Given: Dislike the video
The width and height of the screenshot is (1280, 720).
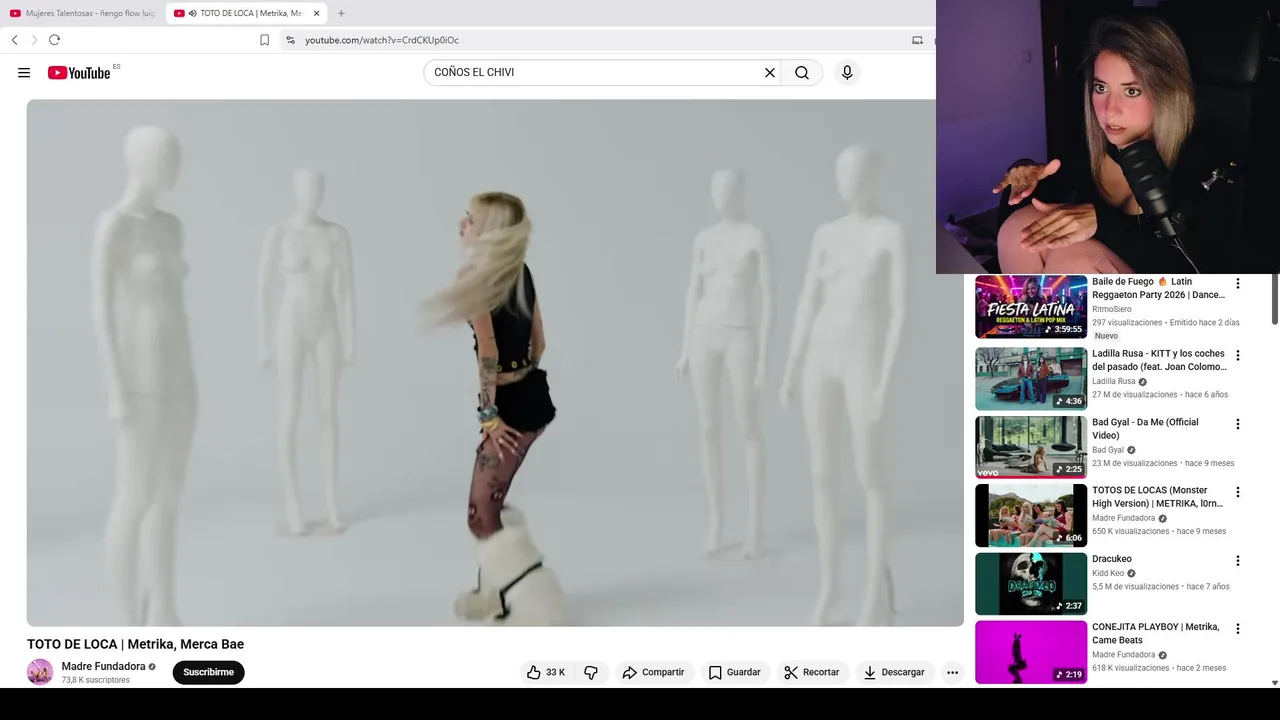Looking at the screenshot, I should (x=591, y=672).
